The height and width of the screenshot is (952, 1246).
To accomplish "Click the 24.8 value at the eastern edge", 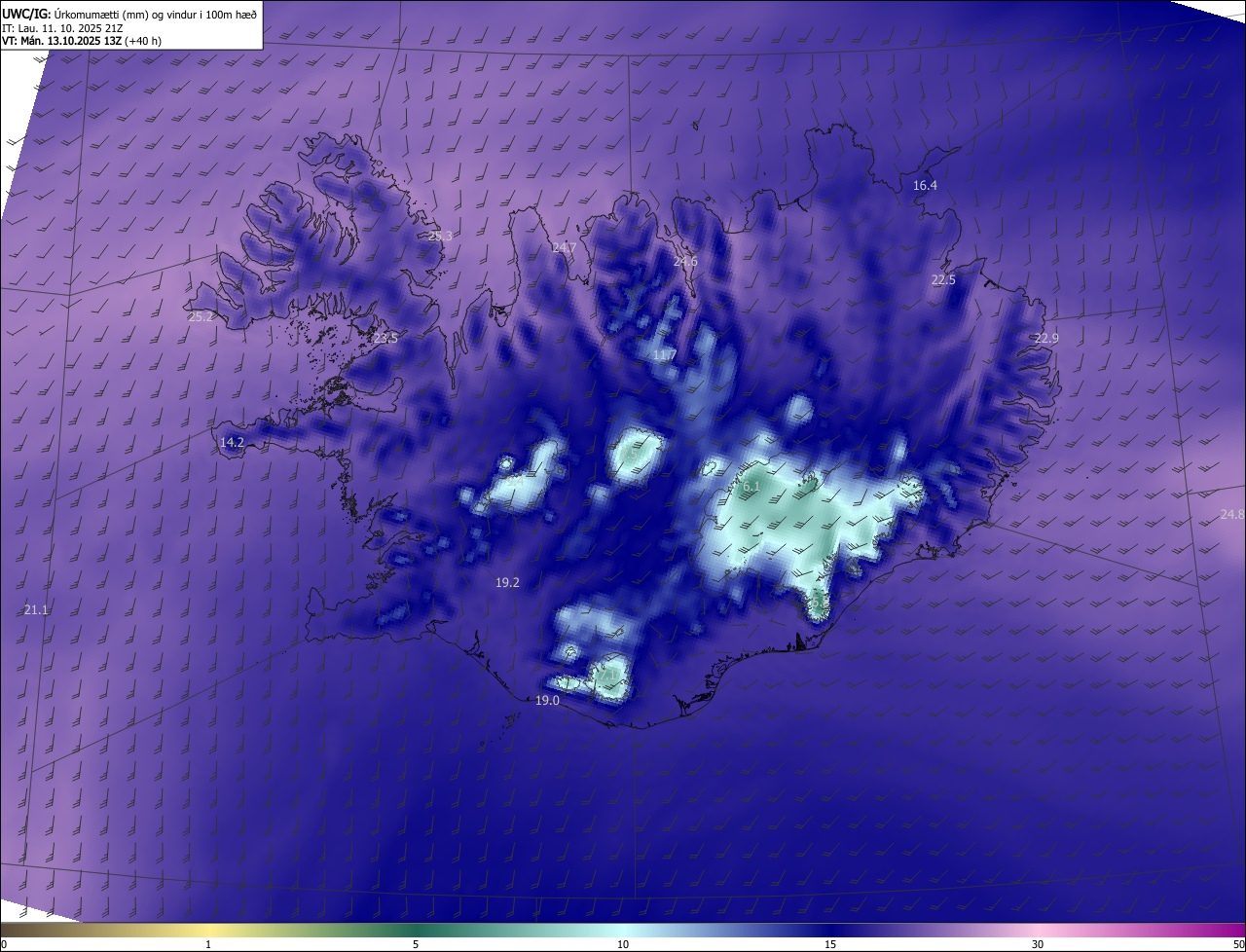I will click(x=1231, y=514).
